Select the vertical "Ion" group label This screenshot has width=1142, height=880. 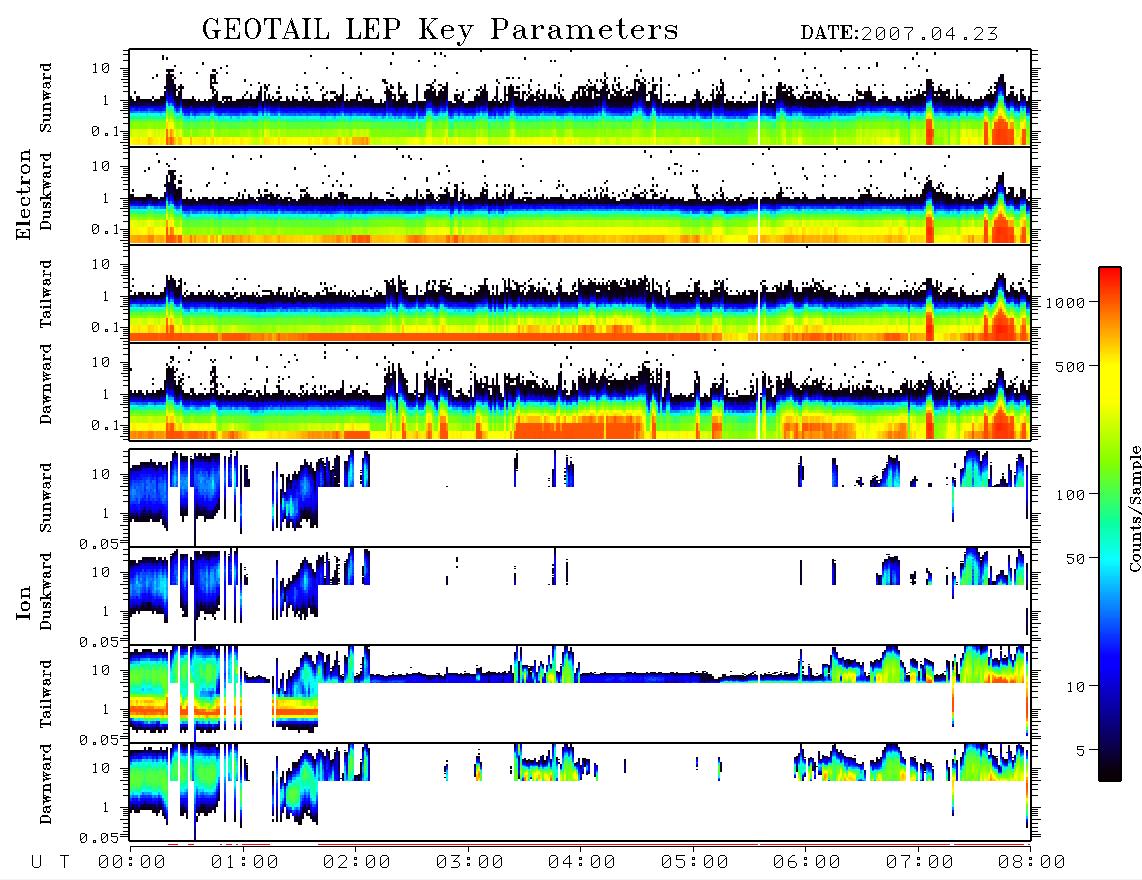tap(23, 602)
